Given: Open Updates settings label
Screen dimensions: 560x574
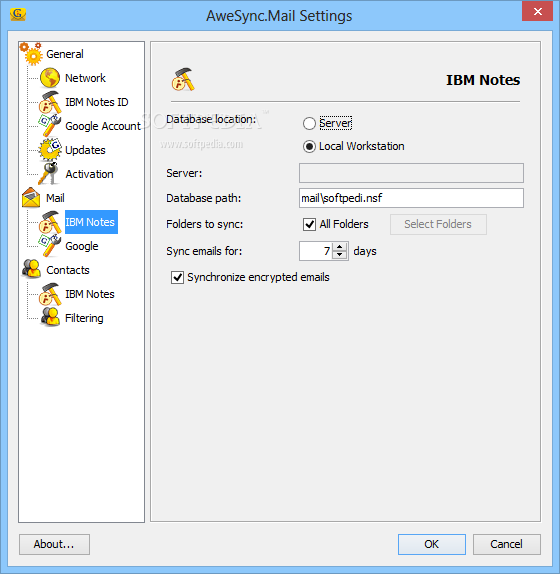Looking at the screenshot, I should (x=85, y=150).
